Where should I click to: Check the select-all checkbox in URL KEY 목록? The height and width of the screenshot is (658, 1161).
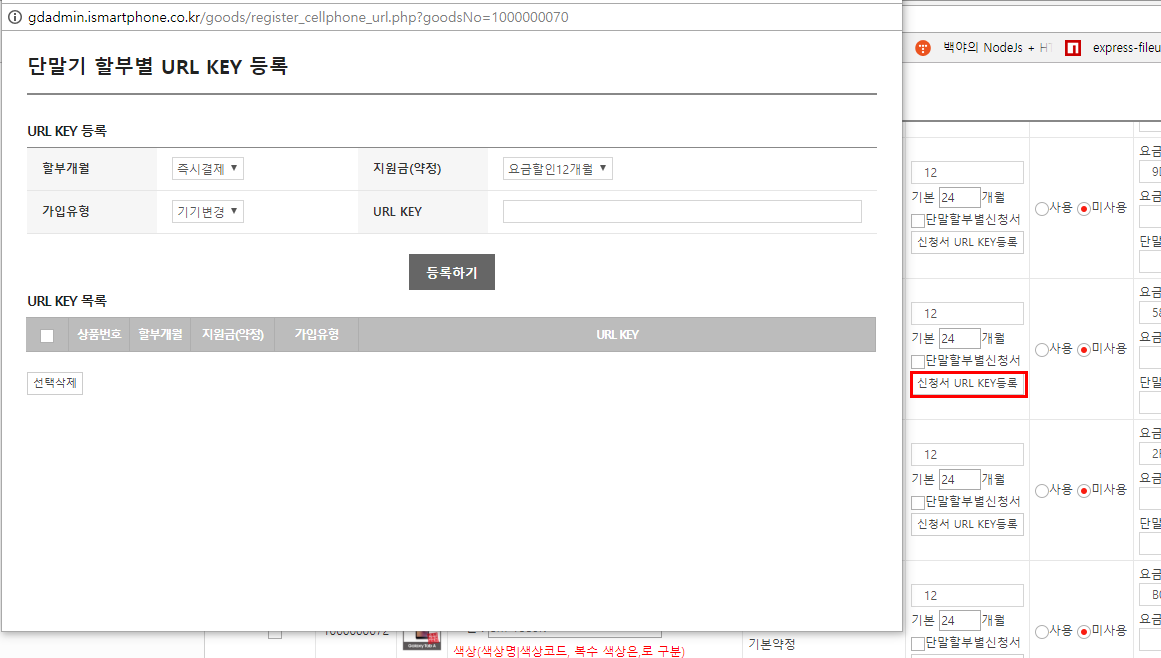pos(47,335)
